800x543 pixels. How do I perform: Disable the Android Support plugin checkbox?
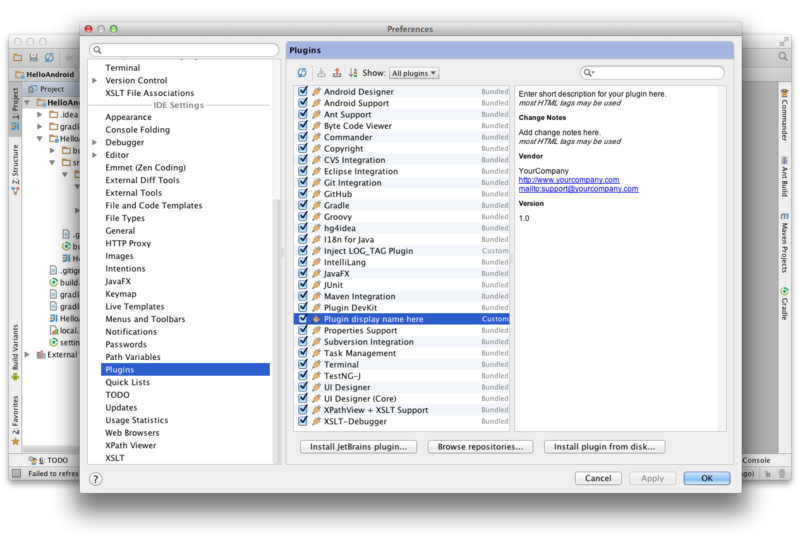click(303, 103)
